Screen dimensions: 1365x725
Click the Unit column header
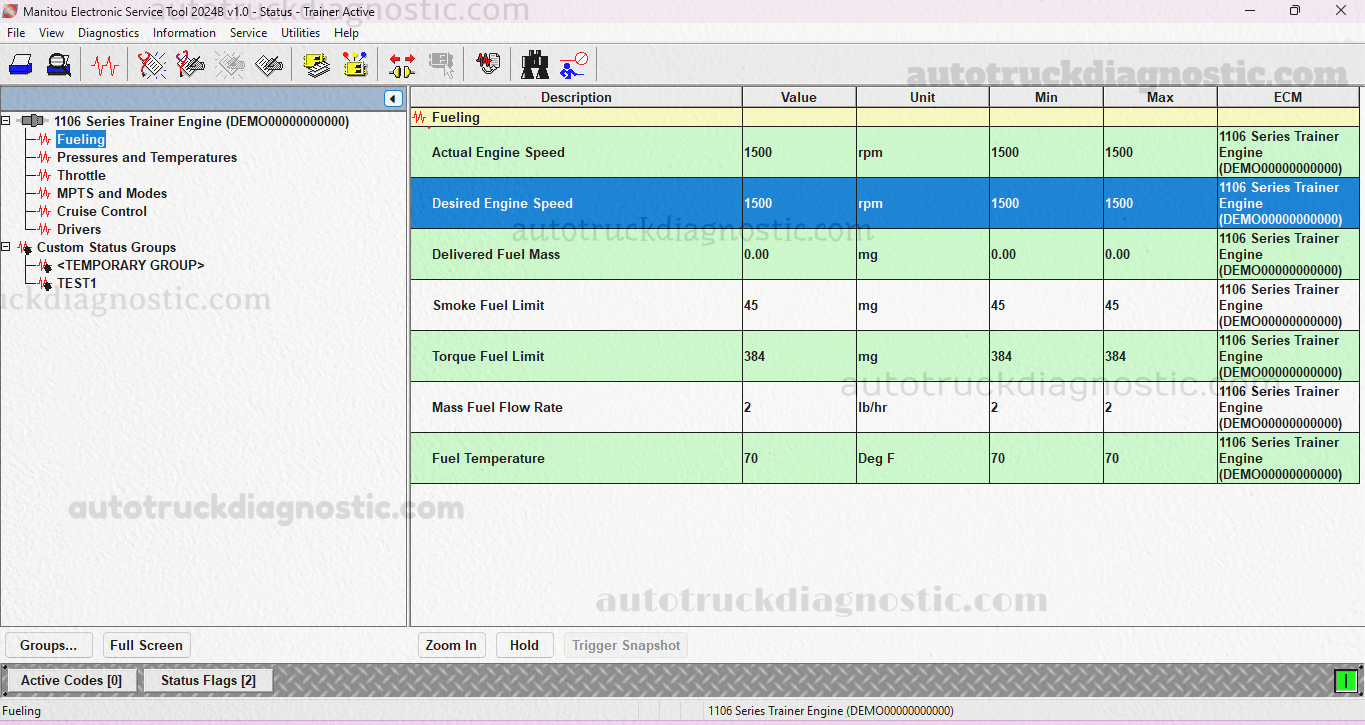coord(923,97)
